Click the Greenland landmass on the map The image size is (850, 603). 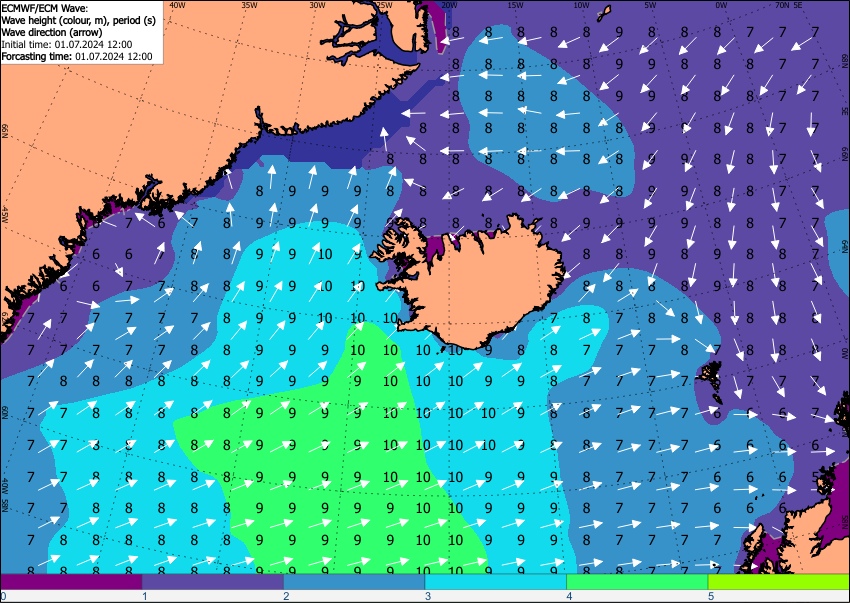[x=163, y=108]
